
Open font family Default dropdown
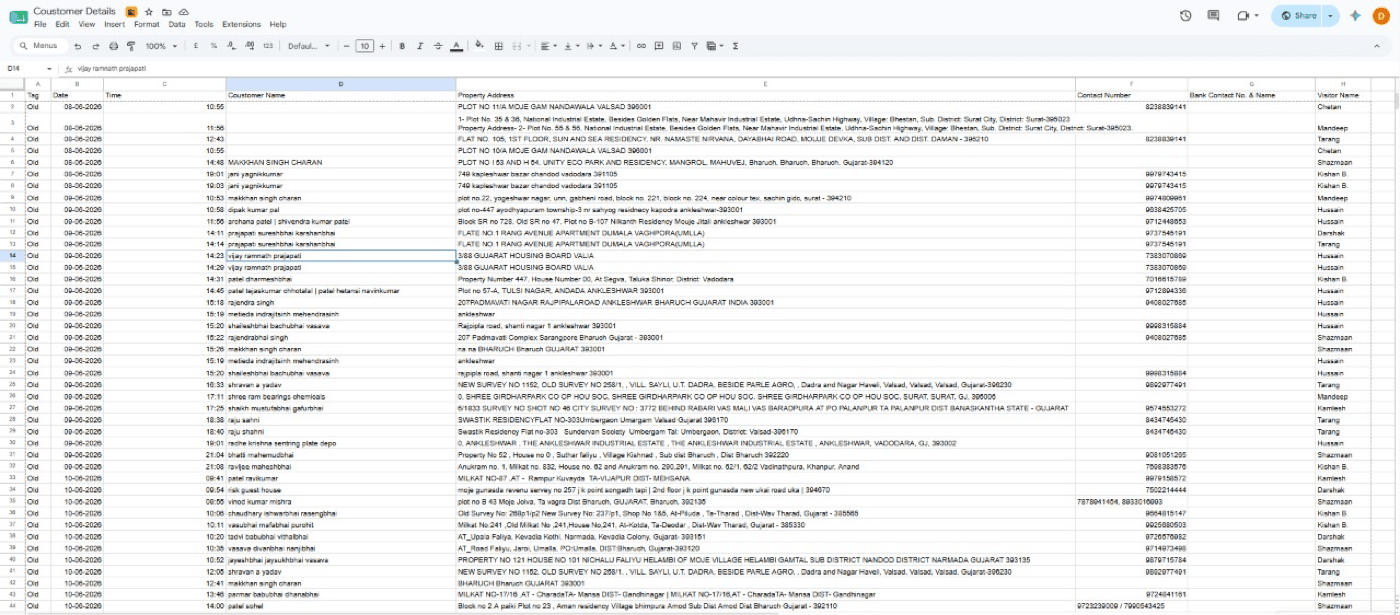309,46
